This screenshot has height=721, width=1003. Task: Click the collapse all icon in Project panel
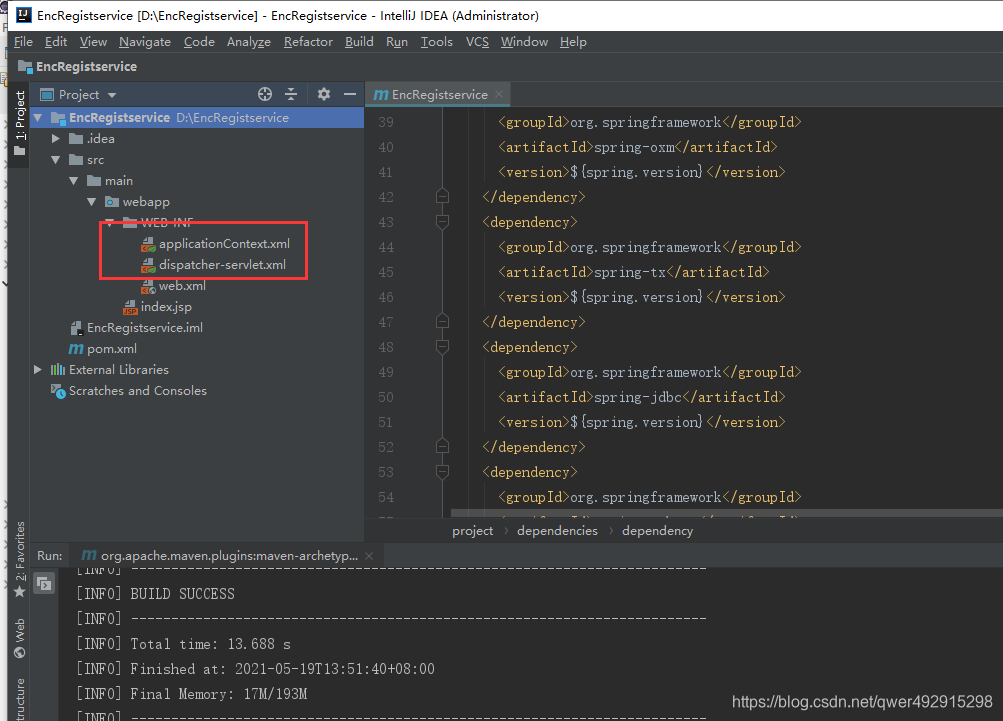coord(291,95)
